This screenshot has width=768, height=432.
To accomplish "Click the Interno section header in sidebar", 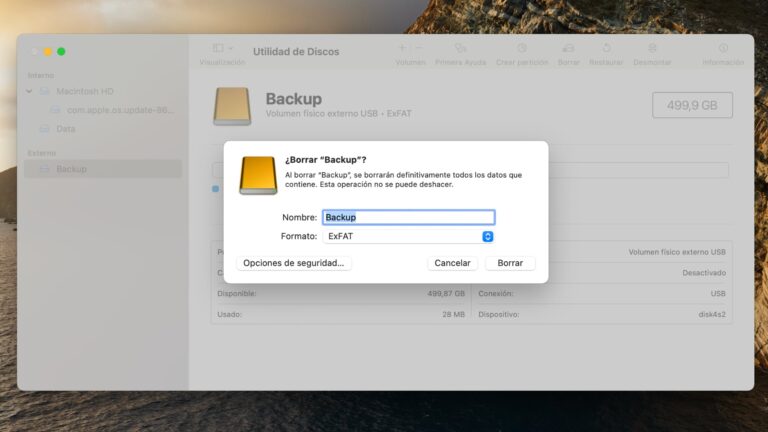I will click(41, 75).
